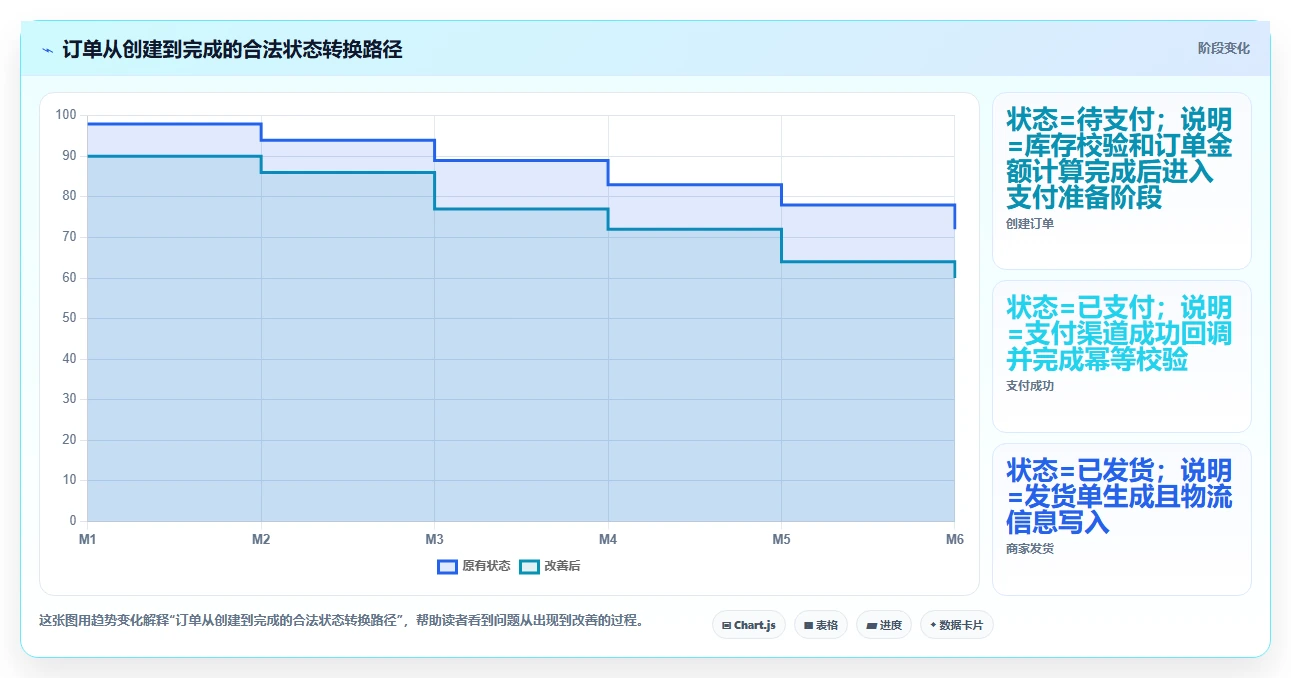Click the 状态=待支付 heading text
The height and width of the screenshot is (678, 1291).
click(x=1119, y=158)
